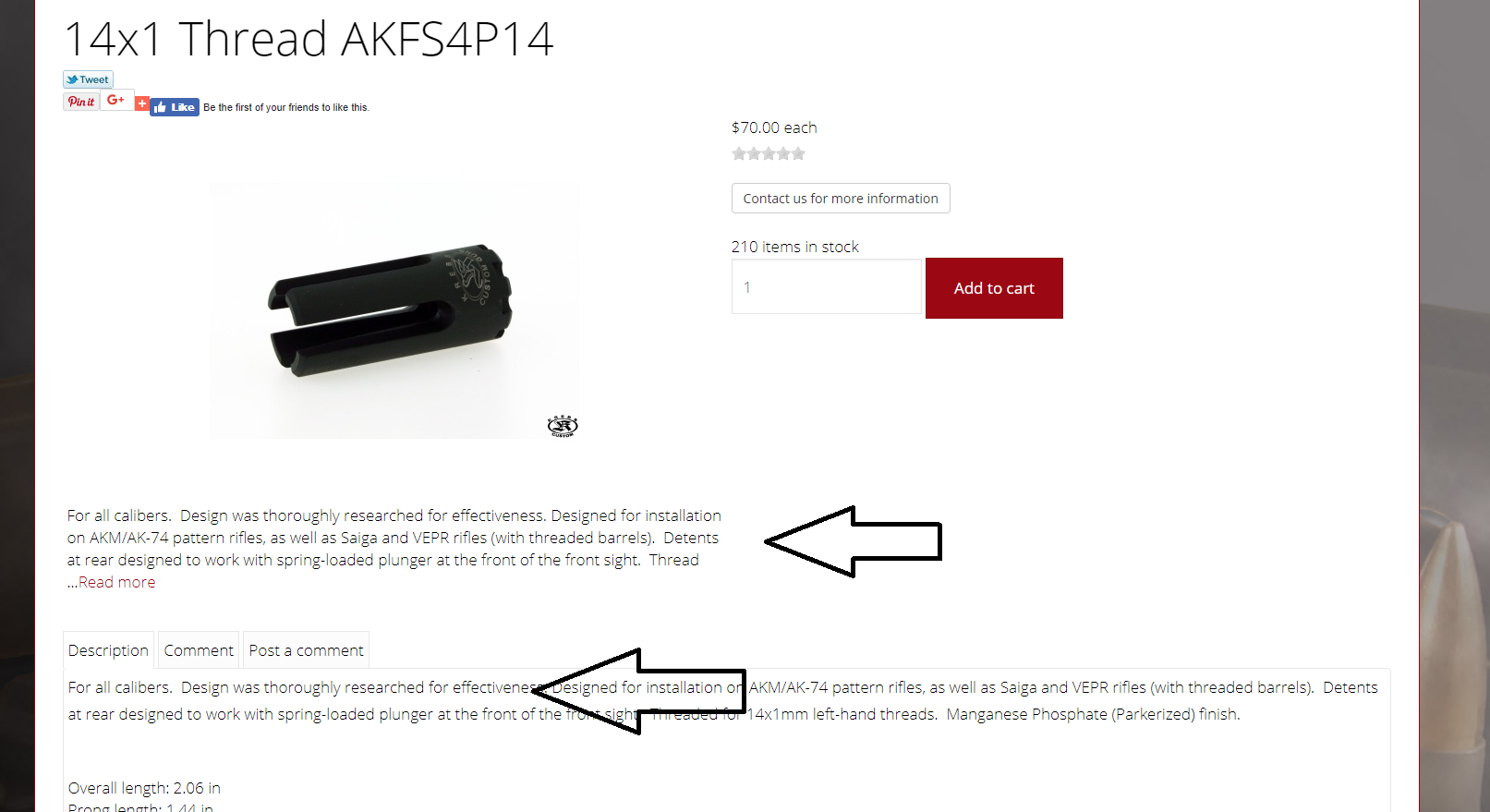The image size is (1490, 812).
Task: Rate the product four stars
Action: click(x=783, y=154)
